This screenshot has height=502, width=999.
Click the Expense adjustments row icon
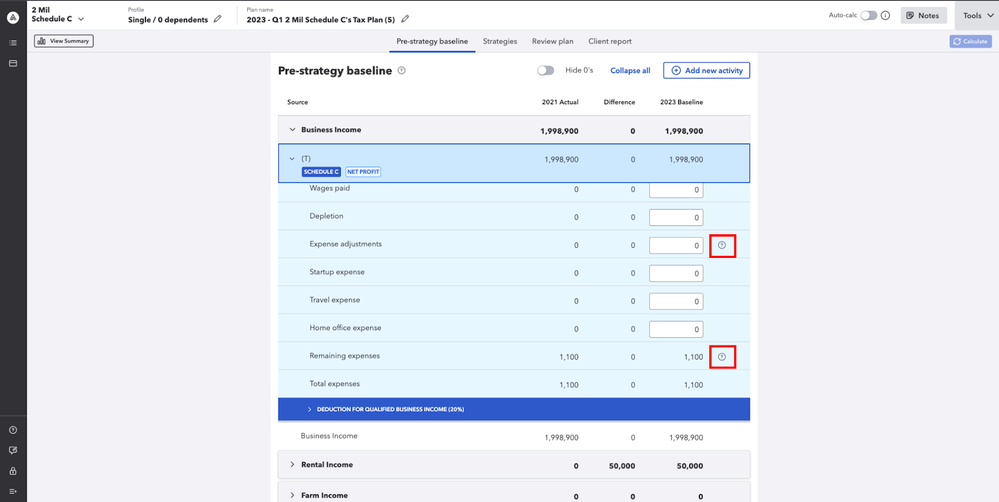click(722, 245)
